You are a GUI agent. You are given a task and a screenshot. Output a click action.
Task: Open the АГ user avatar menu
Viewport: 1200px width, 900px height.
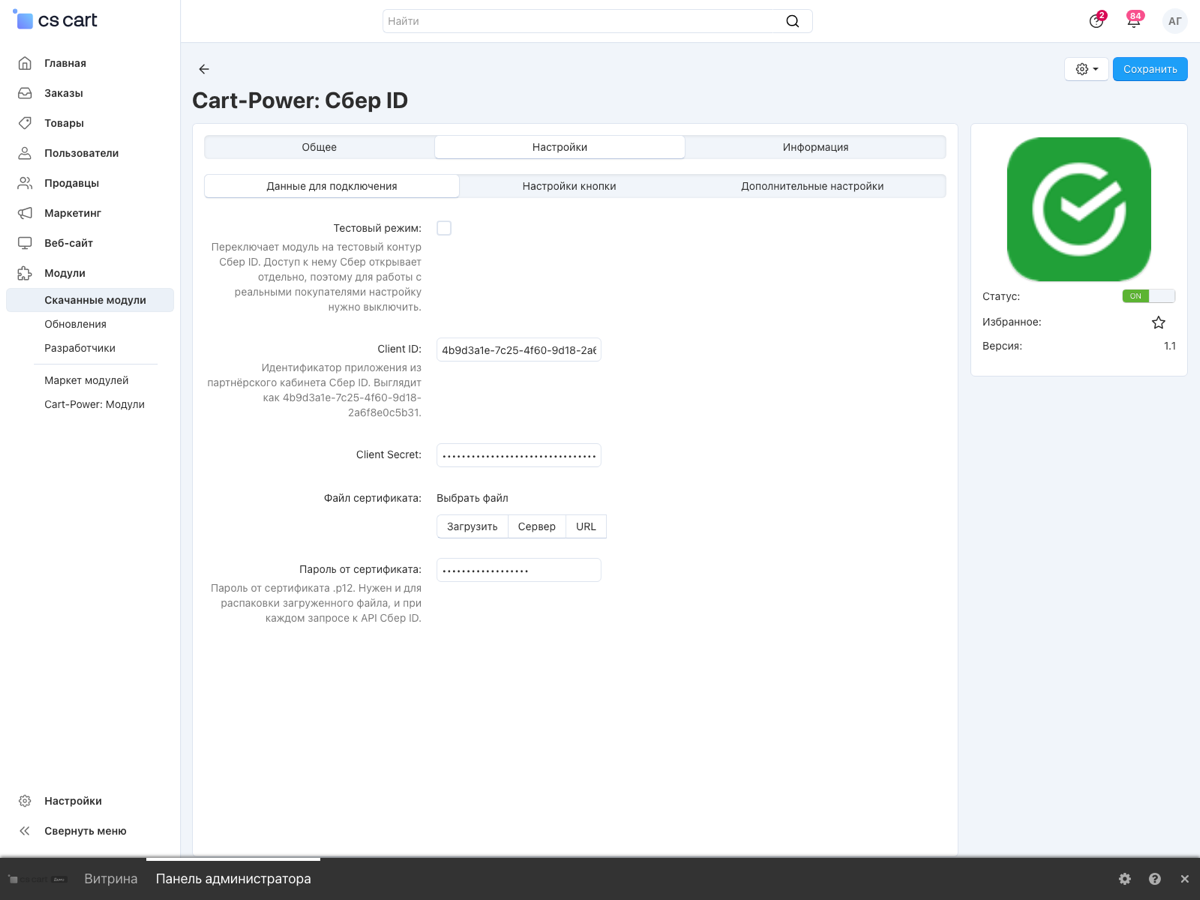click(x=1175, y=21)
